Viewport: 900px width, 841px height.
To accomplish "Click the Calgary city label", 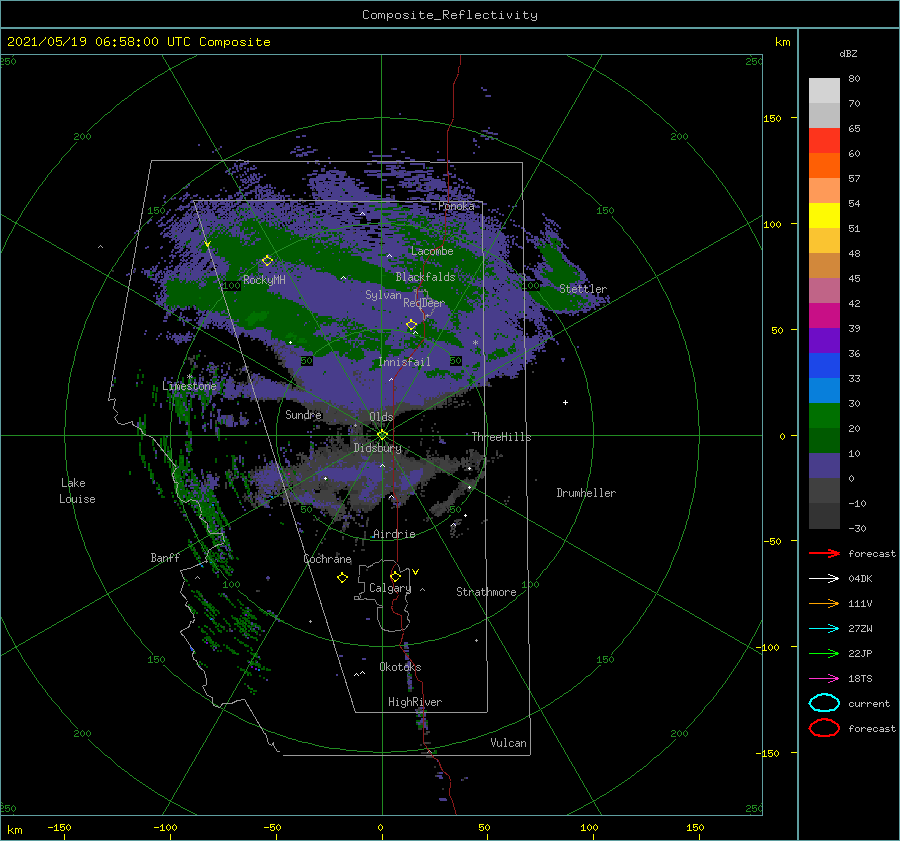I will [390, 588].
